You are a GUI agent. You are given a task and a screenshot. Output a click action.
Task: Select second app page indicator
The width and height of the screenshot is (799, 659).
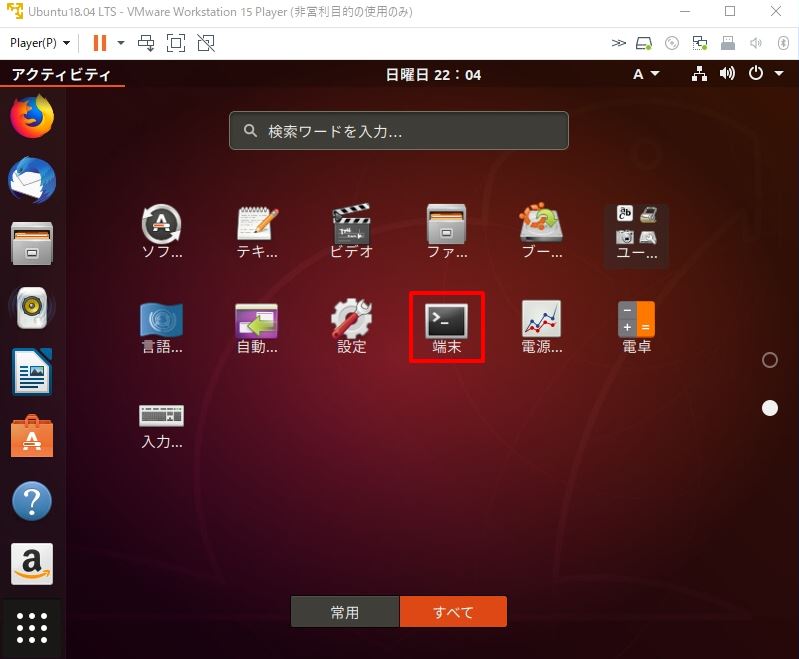click(x=769, y=408)
